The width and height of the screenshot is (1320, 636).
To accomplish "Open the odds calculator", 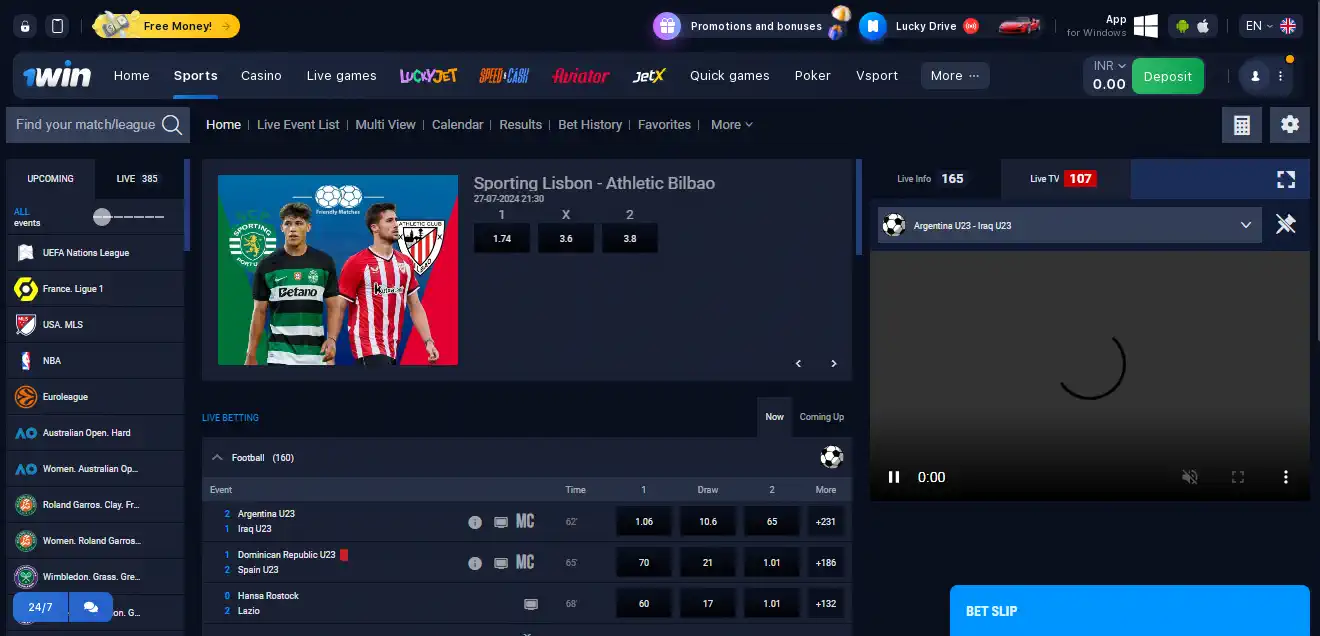I will (x=1242, y=124).
